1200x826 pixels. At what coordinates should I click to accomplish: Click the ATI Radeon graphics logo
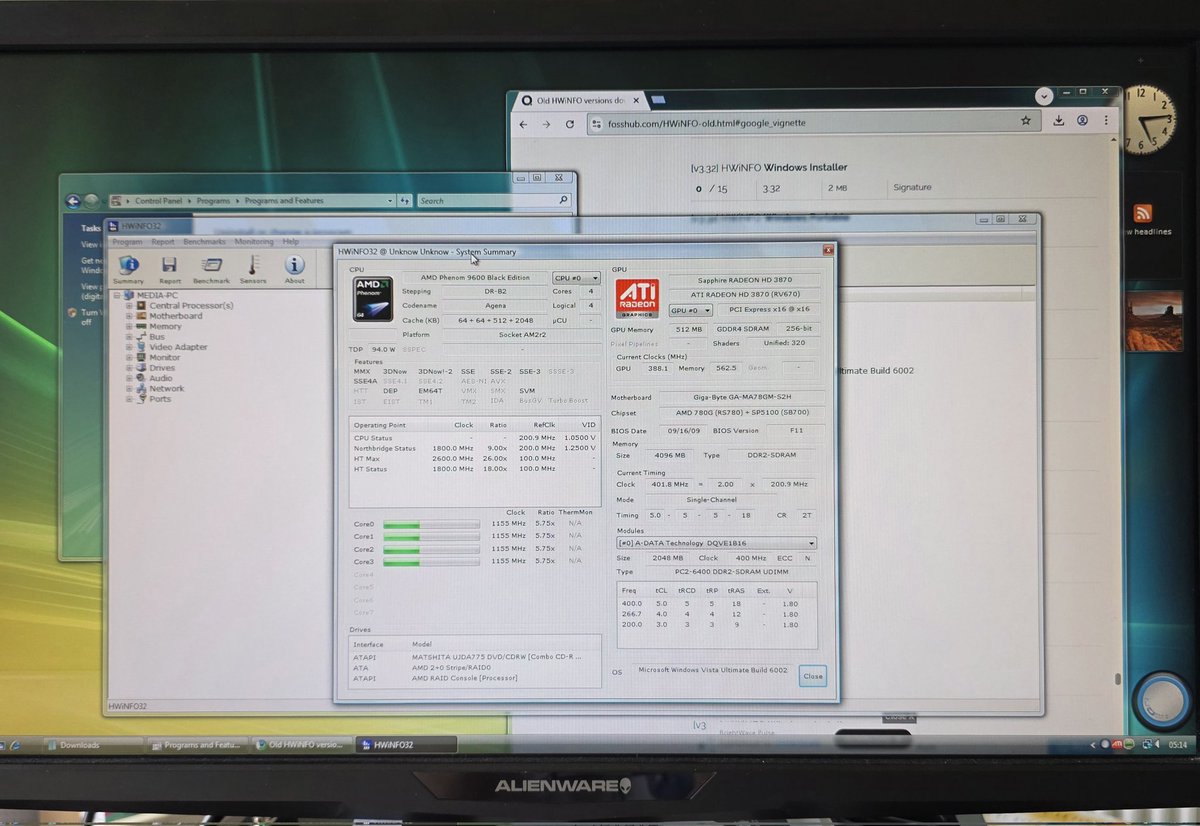click(637, 298)
